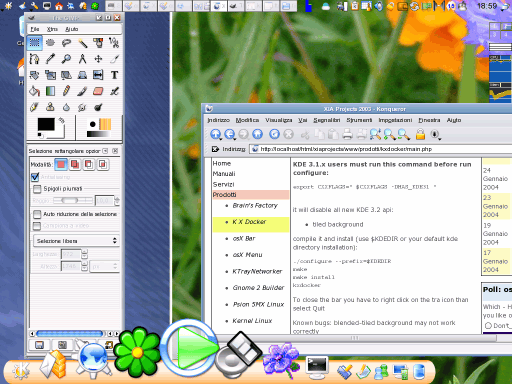
Task: Select the Fuzzy Select magic wand tool
Action: [82, 43]
